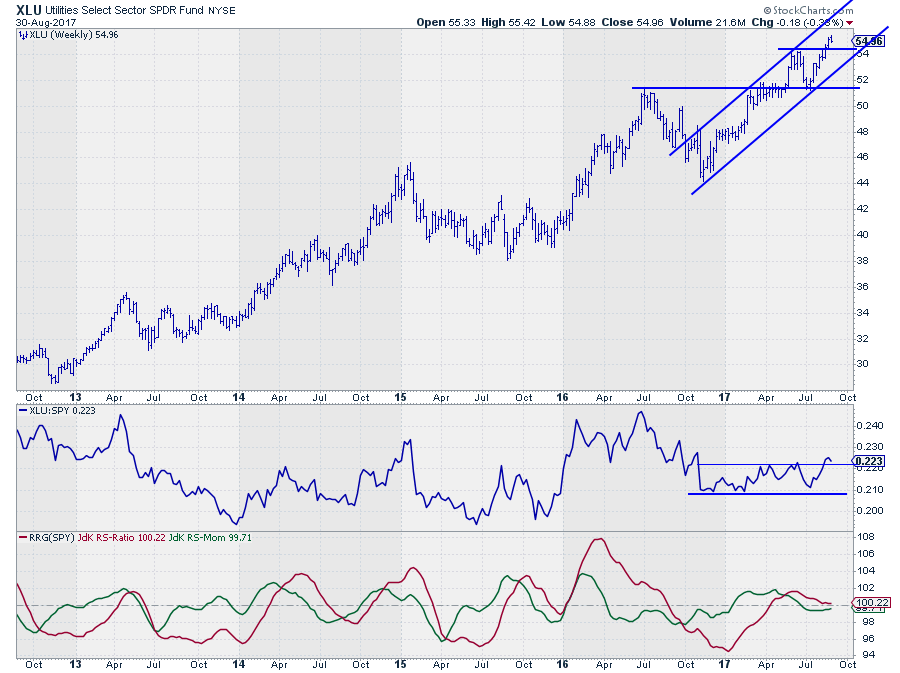This screenshot has width=900, height=673.
Task: Click year 15 under the RRG panel
Action: pyautogui.click(x=400, y=664)
